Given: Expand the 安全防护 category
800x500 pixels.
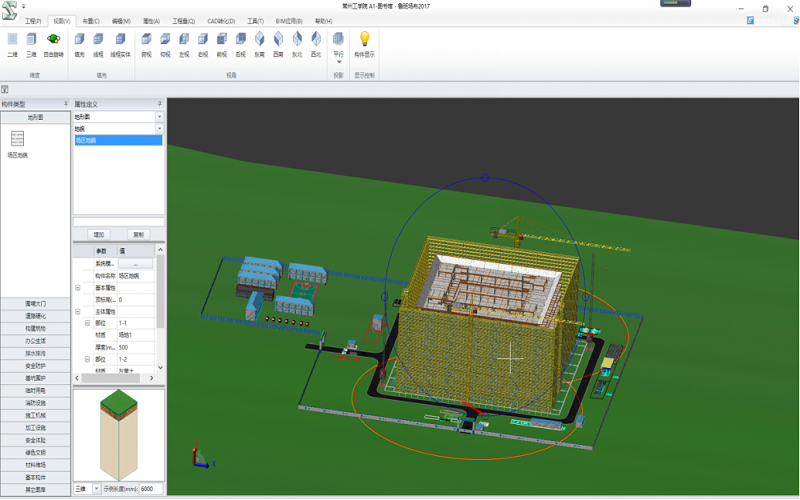Looking at the screenshot, I should (x=35, y=366).
